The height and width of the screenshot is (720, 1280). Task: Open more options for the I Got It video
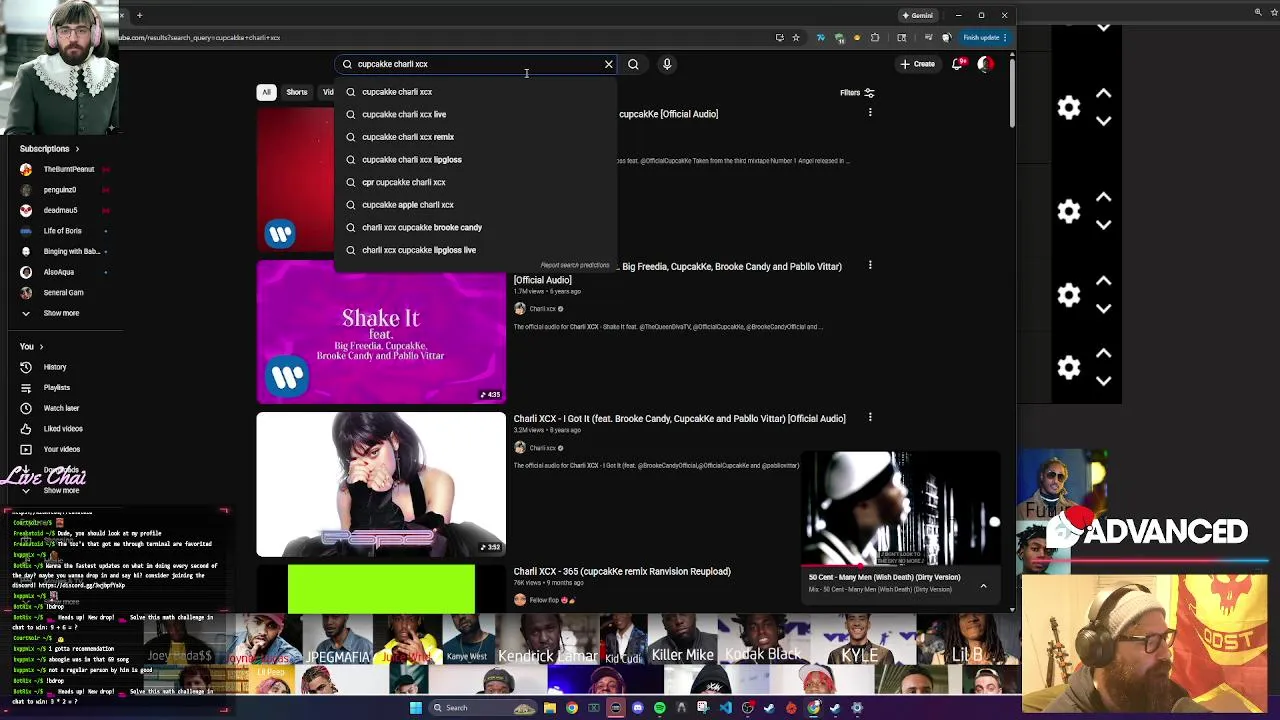tap(870, 417)
